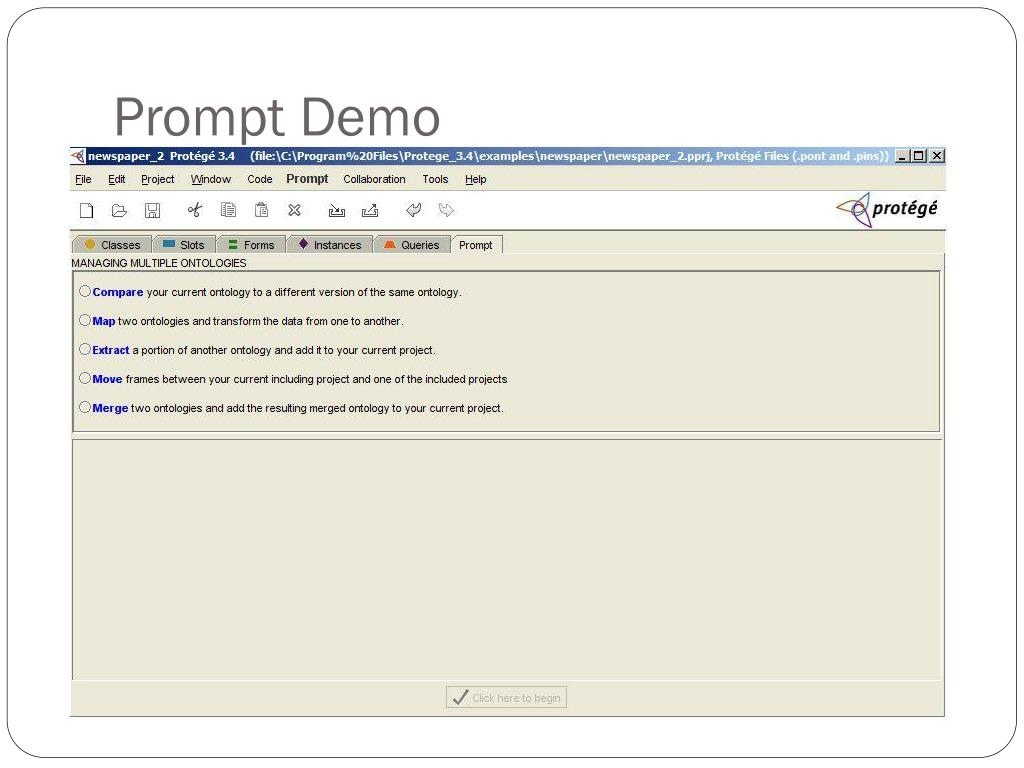Switch to the Forms tab
The height and width of the screenshot is (768, 1024).
(251, 244)
